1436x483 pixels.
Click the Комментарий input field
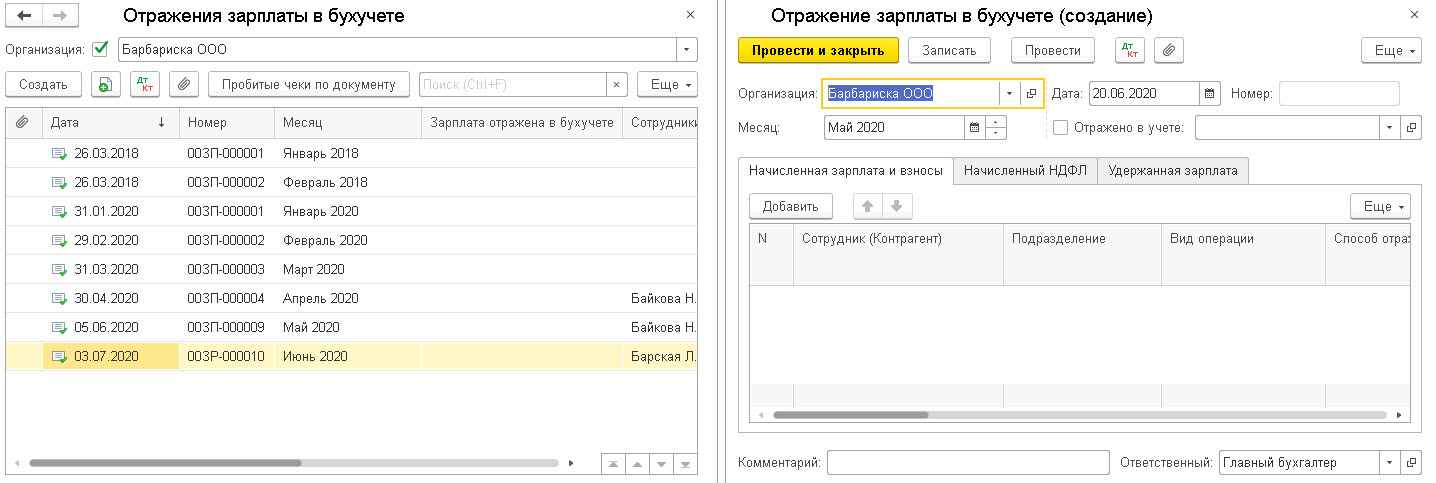coord(968,463)
